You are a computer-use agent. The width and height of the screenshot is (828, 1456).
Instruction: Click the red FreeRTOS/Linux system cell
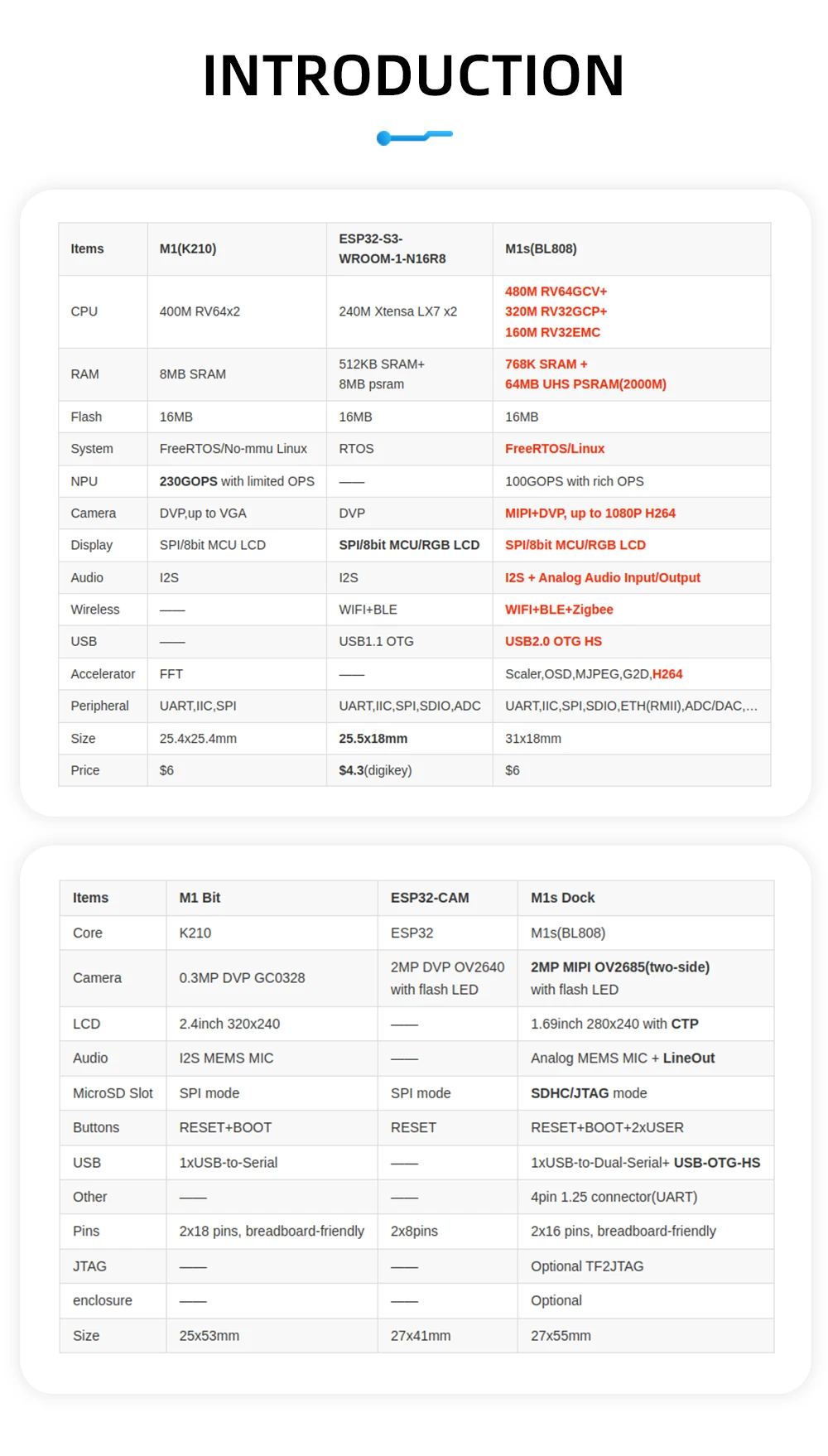tap(555, 449)
